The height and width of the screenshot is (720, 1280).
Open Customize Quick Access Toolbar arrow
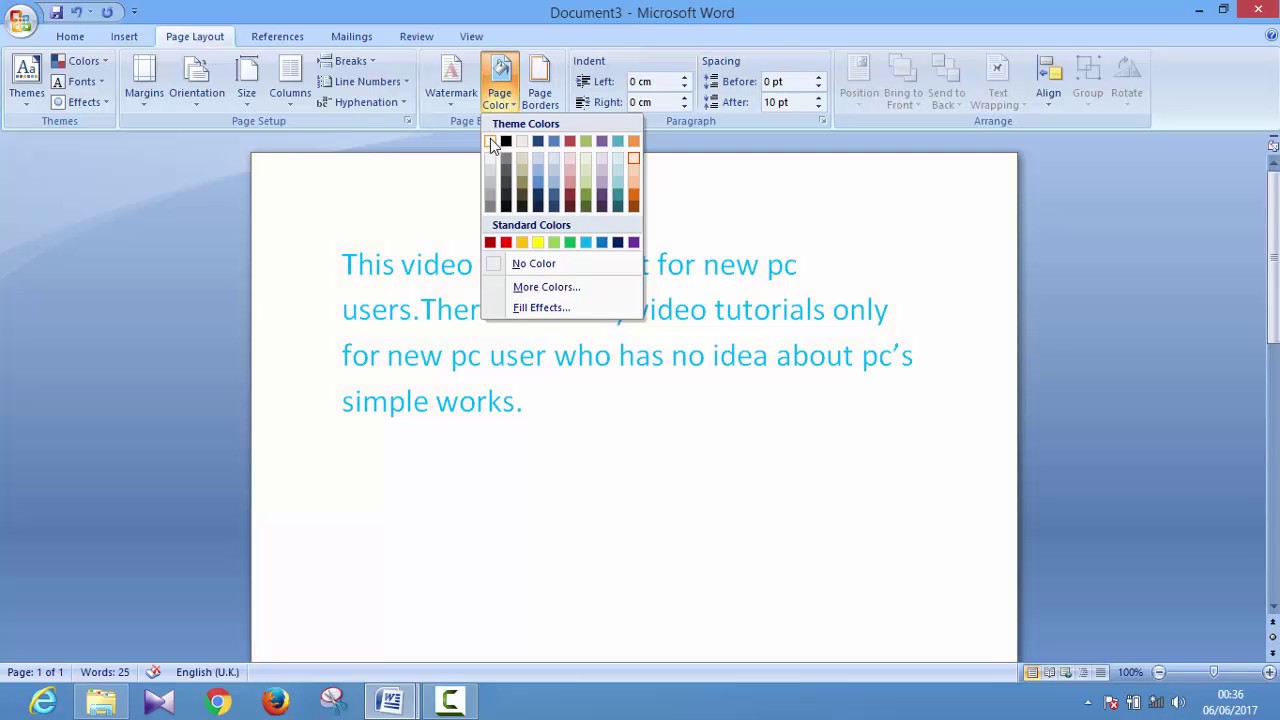pos(134,12)
